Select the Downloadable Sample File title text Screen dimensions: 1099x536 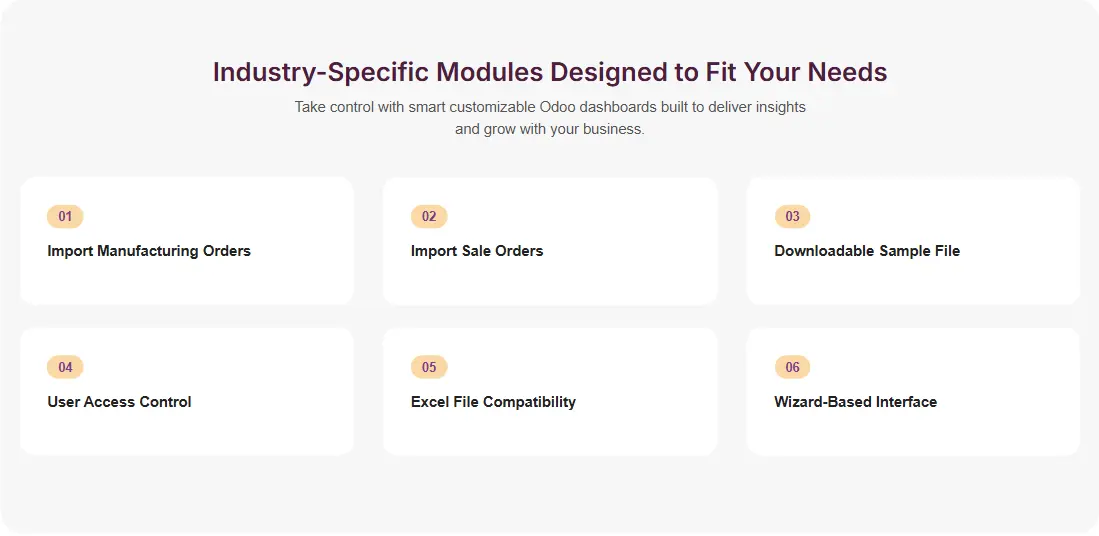pos(867,251)
